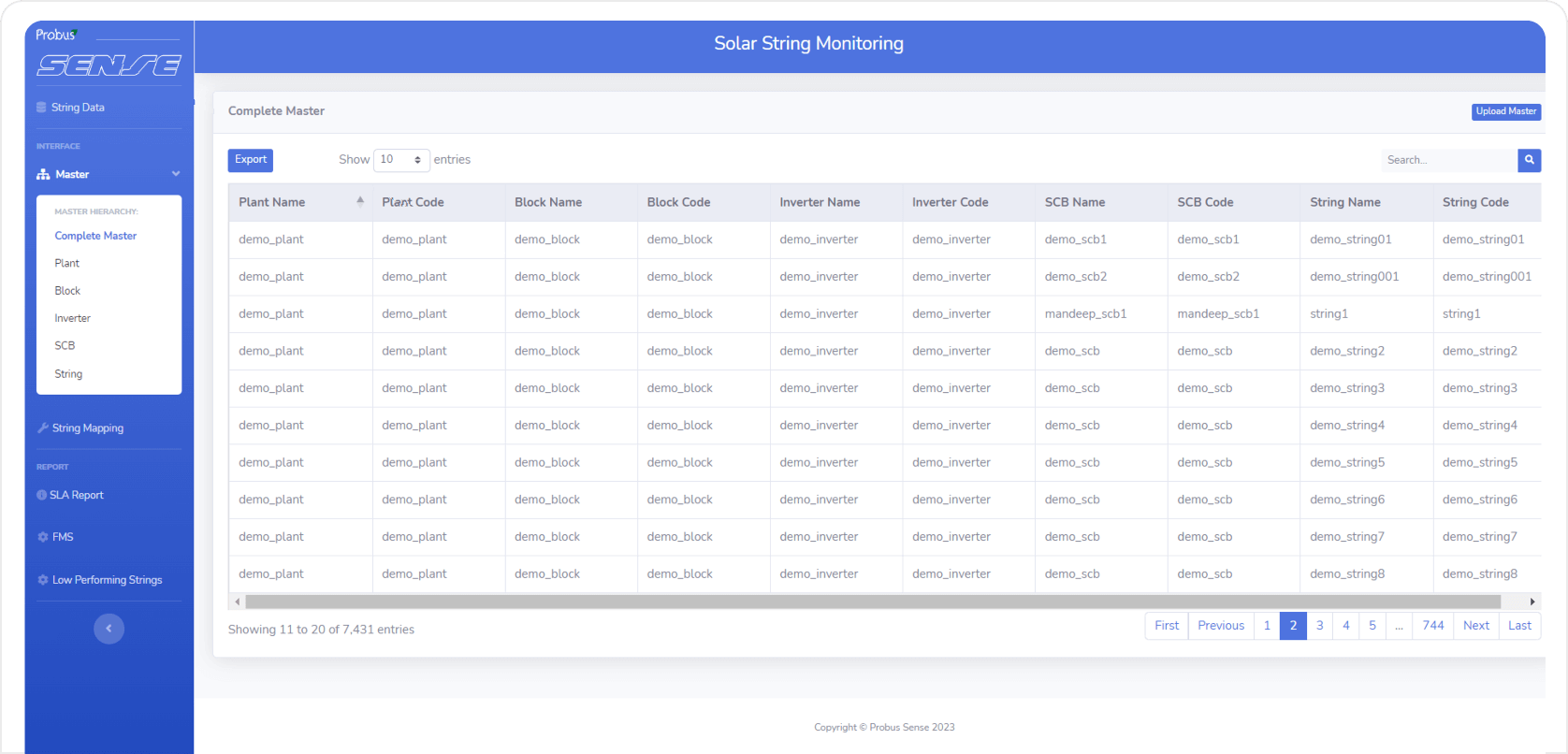The width and height of the screenshot is (1568, 754).
Task: Click the Probus Sense logo
Action: click(109, 55)
